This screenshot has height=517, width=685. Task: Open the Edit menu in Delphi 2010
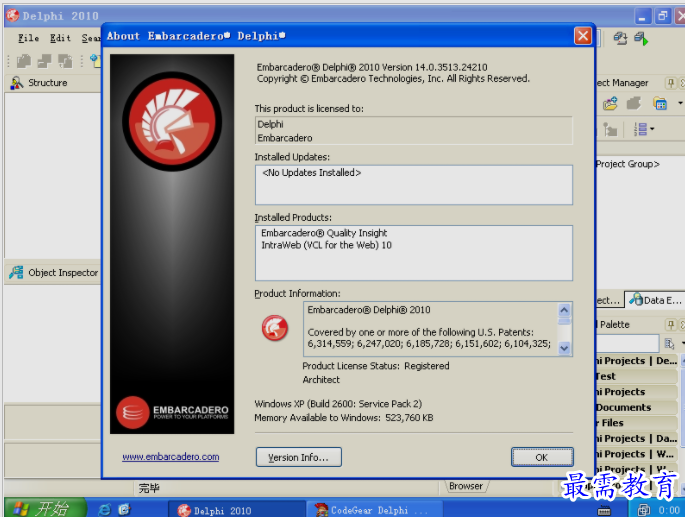click(60, 38)
